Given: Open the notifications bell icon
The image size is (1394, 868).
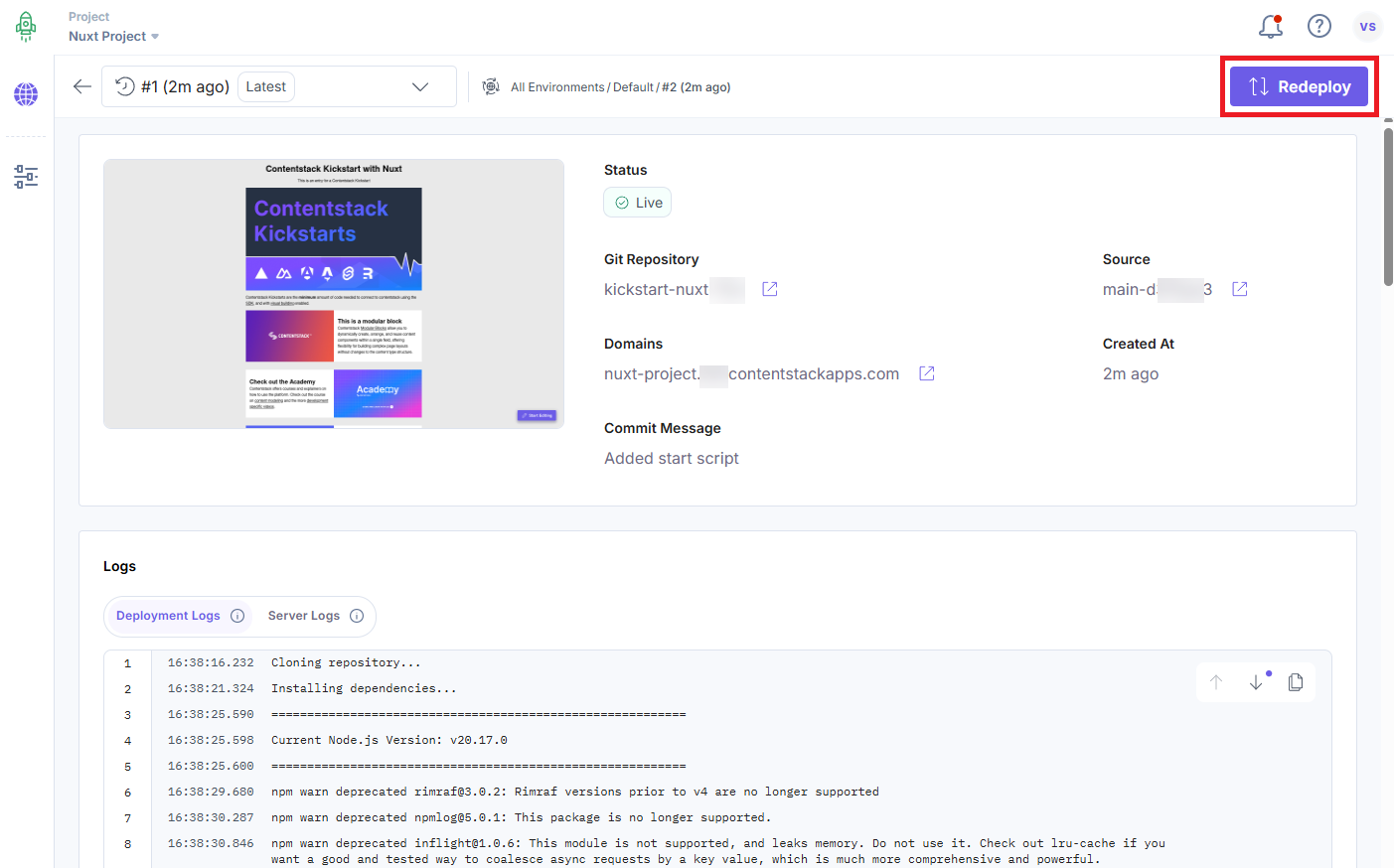Looking at the screenshot, I should (x=1271, y=26).
